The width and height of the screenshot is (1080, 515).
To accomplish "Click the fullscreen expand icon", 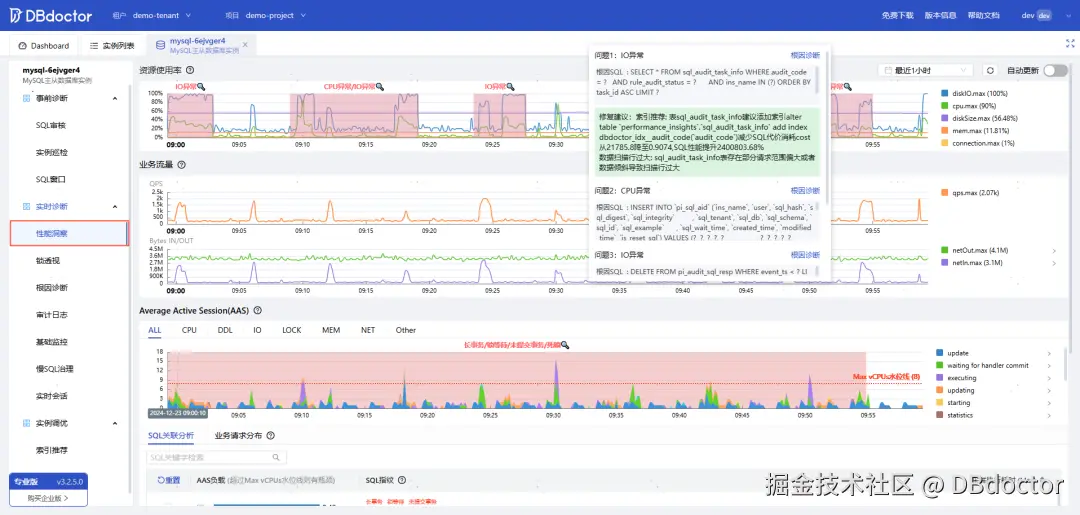I will [1070, 43].
